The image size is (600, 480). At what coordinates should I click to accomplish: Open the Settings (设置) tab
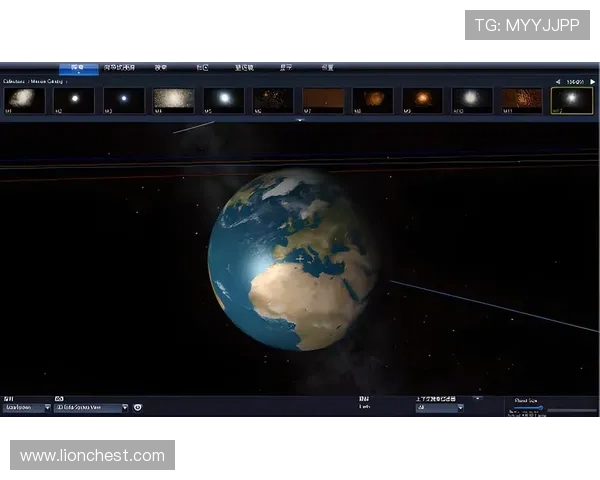pos(327,68)
